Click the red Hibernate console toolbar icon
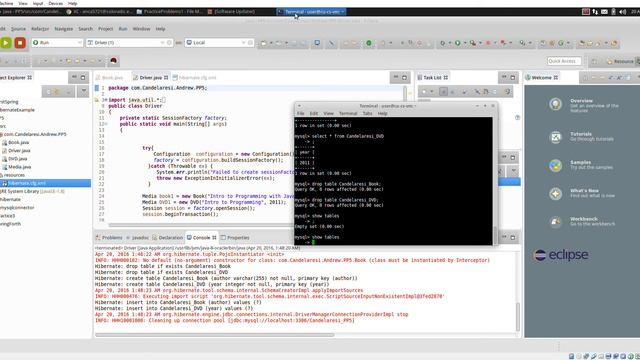Image resolution: width=640 pixels, height=360 pixels. tap(113, 61)
